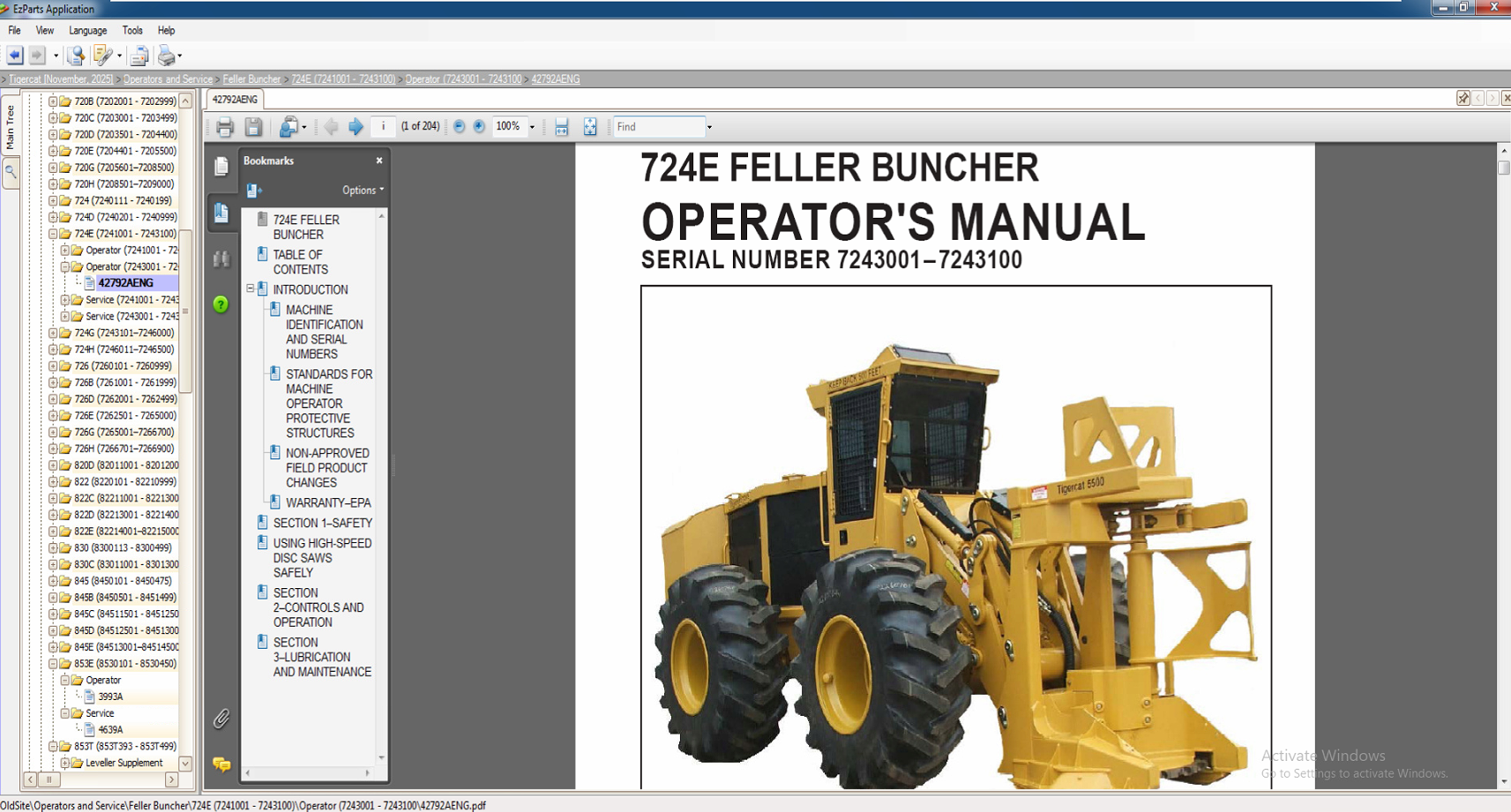This screenshot has width=1511, height=812.
Task: Click the green Help question mark icon
Action: coord(221,305)
